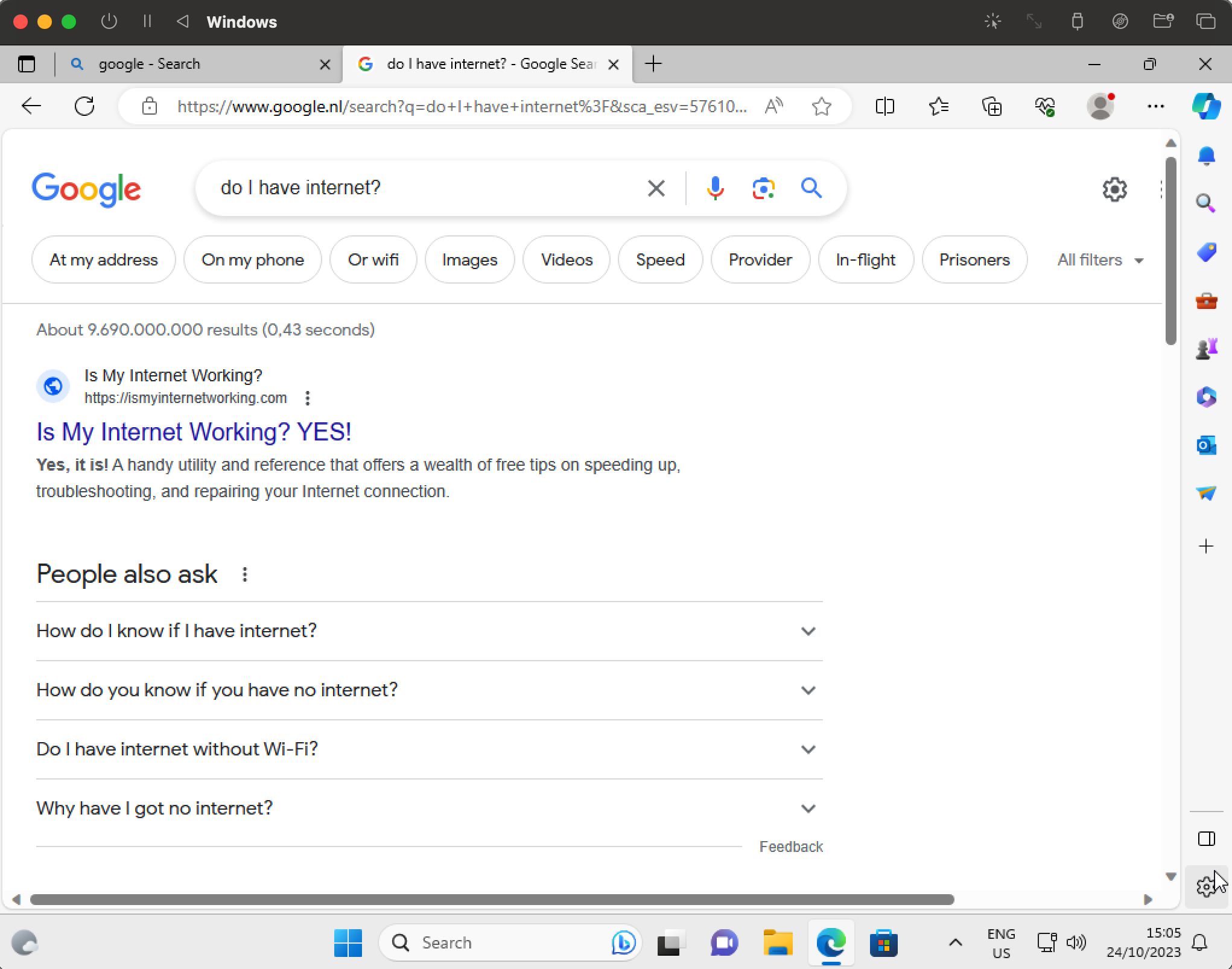Screen dimensions: 1232x969
Task: Open sidebar settings gear
Action: (1206, 886)
